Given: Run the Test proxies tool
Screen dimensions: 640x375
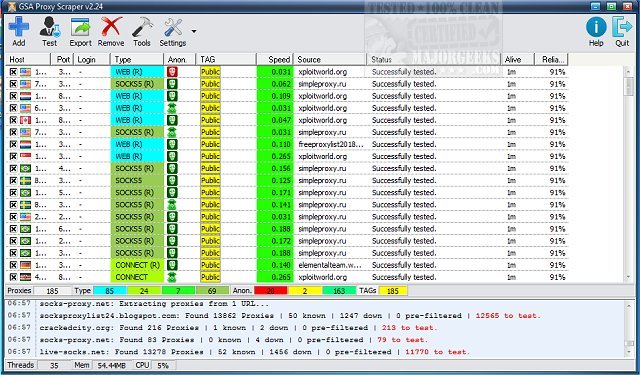Looking at the screenshot, I should pos(49,27).
